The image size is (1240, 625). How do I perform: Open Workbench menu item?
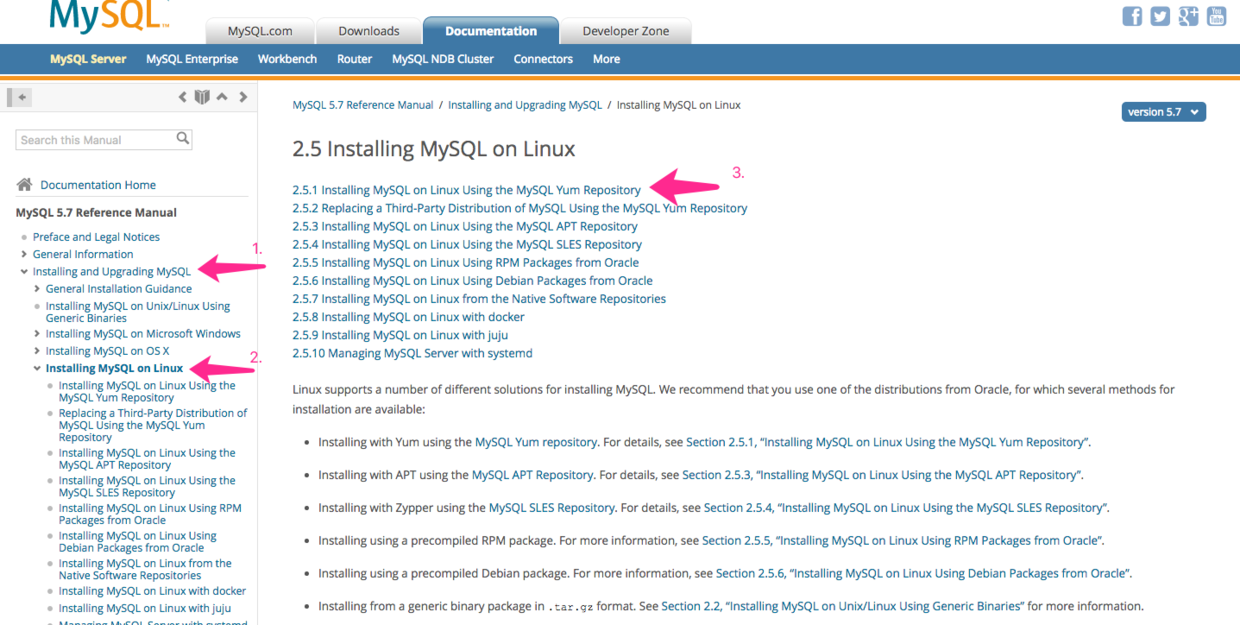287,59
